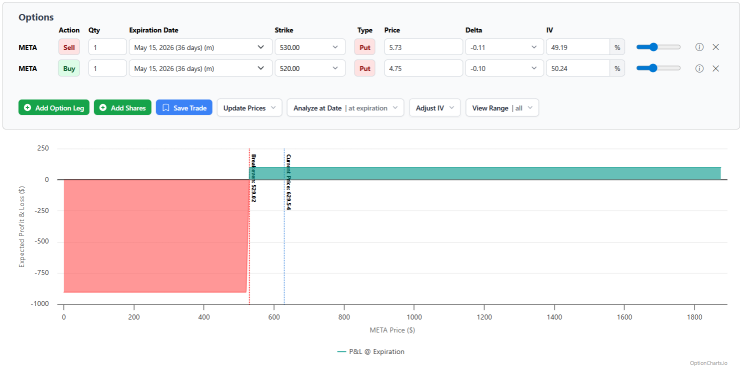This screenshot has height=367, width=743.
Task: Click the 4.75 price field
Action: pyautogui.click(x=423, y=68)
